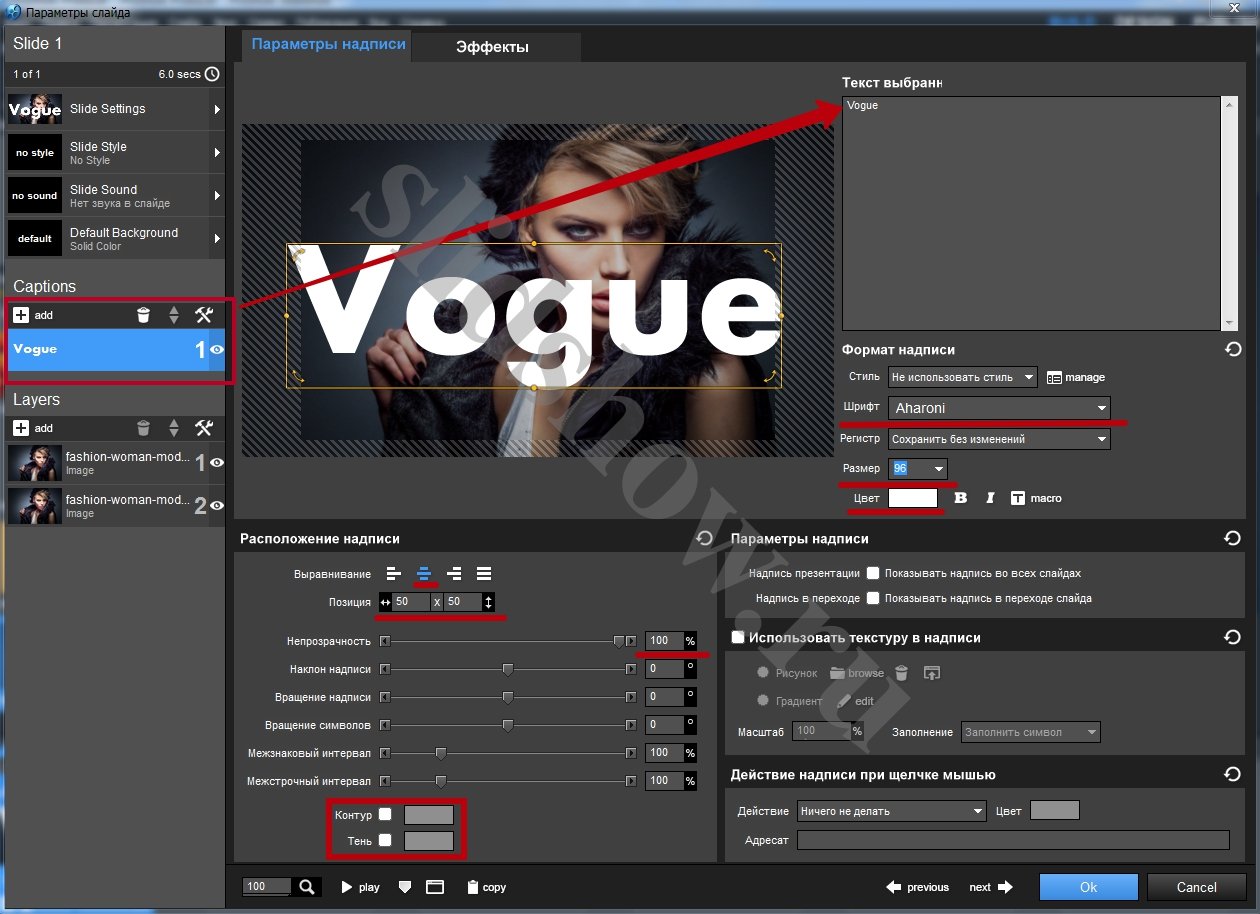The width and height of the screenshot is (1260, 914).
Task: Open Шрифт font dropdown Aharoni
Action: coord(999,408)
